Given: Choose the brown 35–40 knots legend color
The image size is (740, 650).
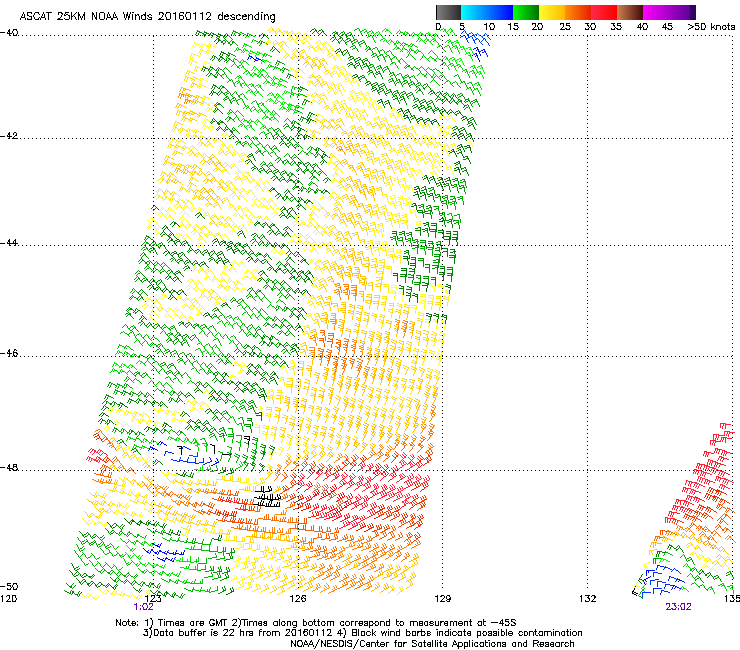Looking at the screenshot, I should (630, 12).
